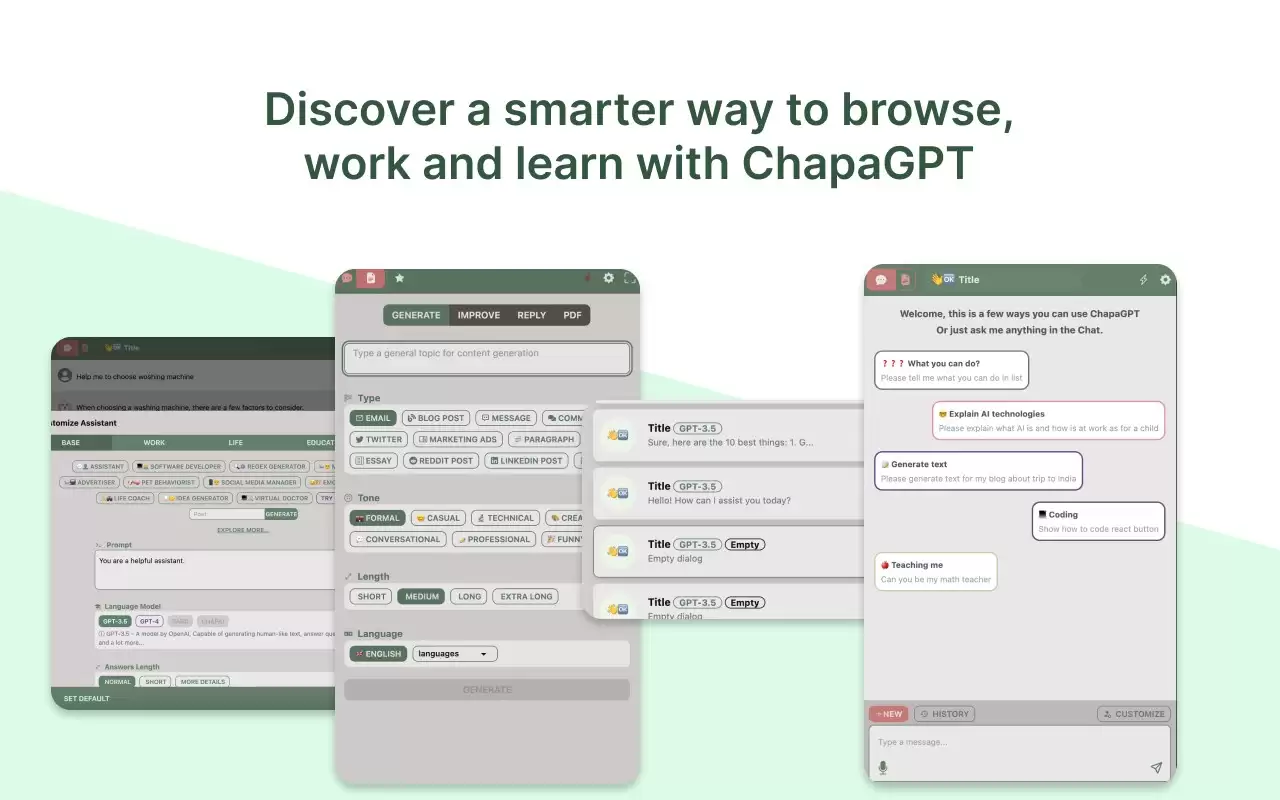Viewport: 1280px width, 800px height.
Task: Select LINKEDIN POST content type
Action: click(x=526, y=461)
